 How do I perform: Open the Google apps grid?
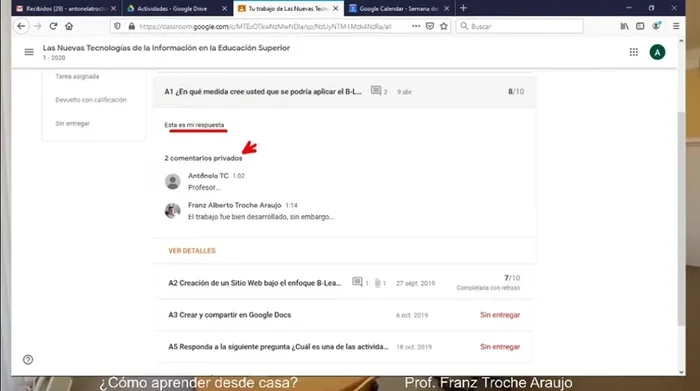tap(633, 52)
